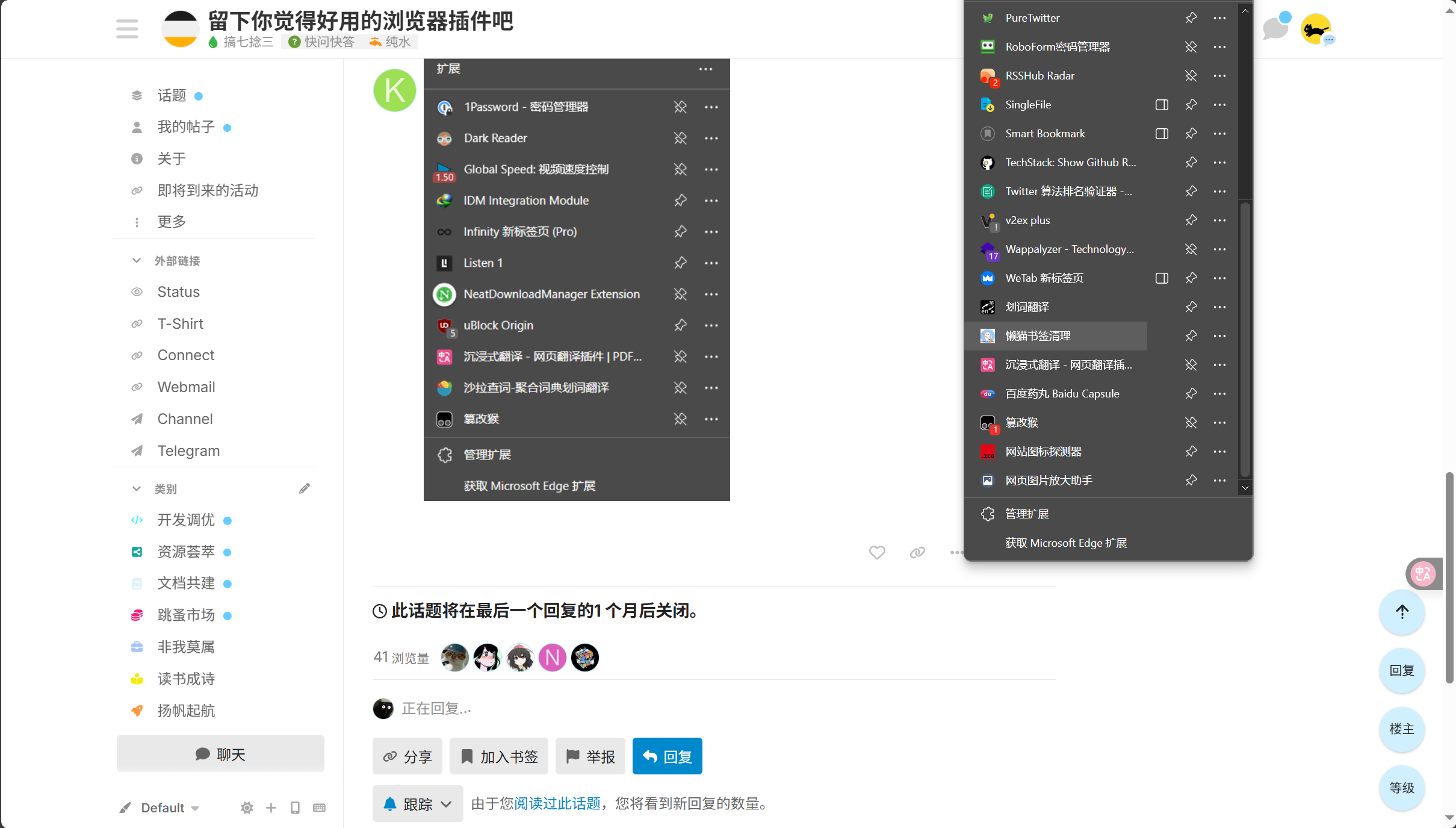Copy post link with chain icon
The width and height of the screenshot is (1456, 828).
(x=917, y=552)
